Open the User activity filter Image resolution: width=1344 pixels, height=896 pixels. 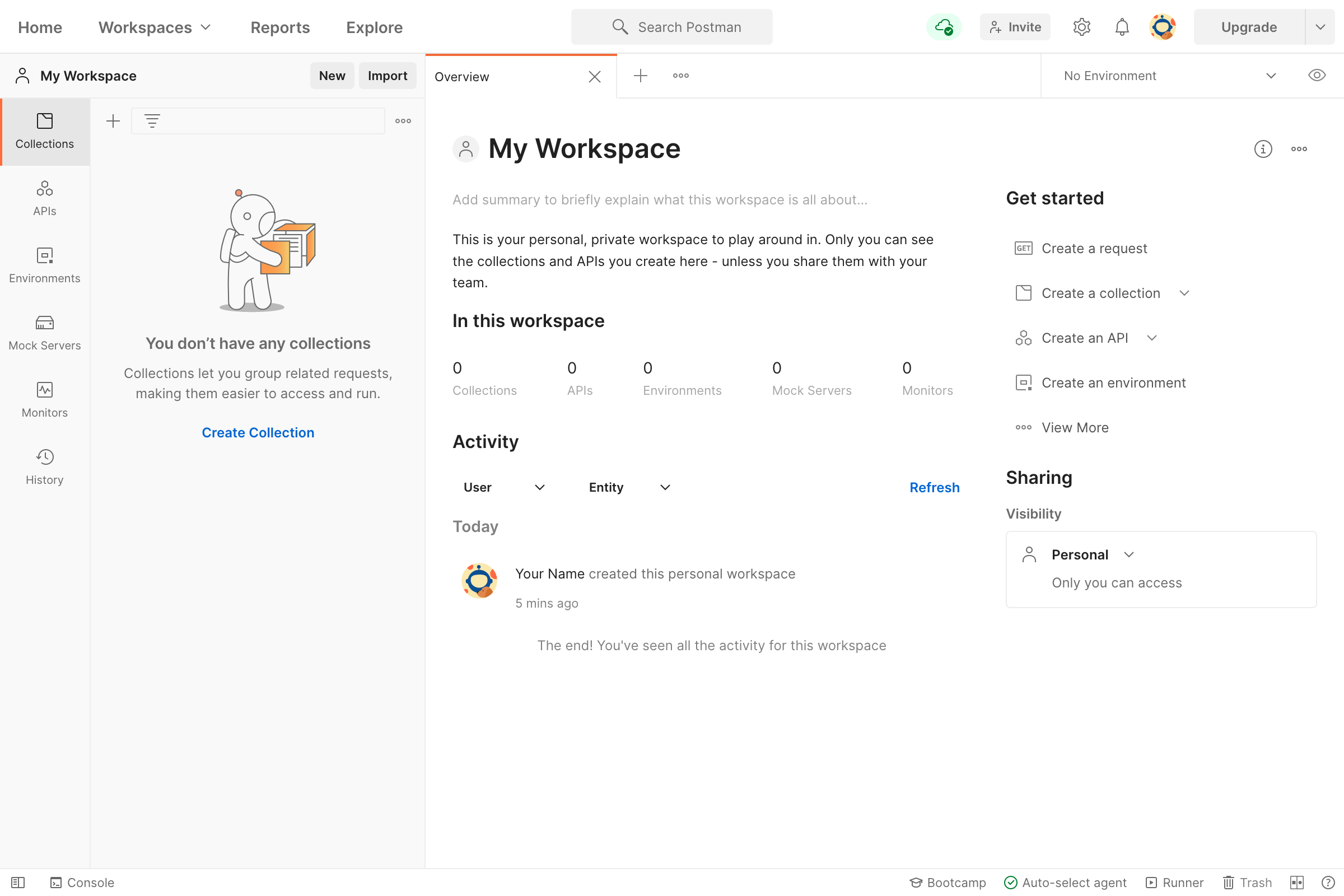pyautogui.click(x=504, y=487)
